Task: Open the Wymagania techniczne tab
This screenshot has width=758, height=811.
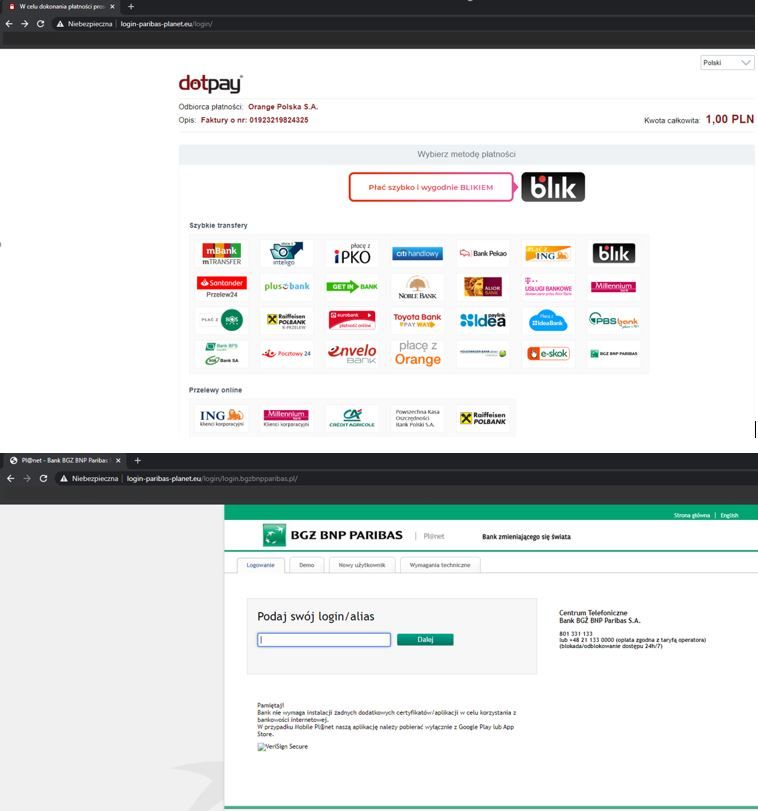Action: tap(441, 565)
